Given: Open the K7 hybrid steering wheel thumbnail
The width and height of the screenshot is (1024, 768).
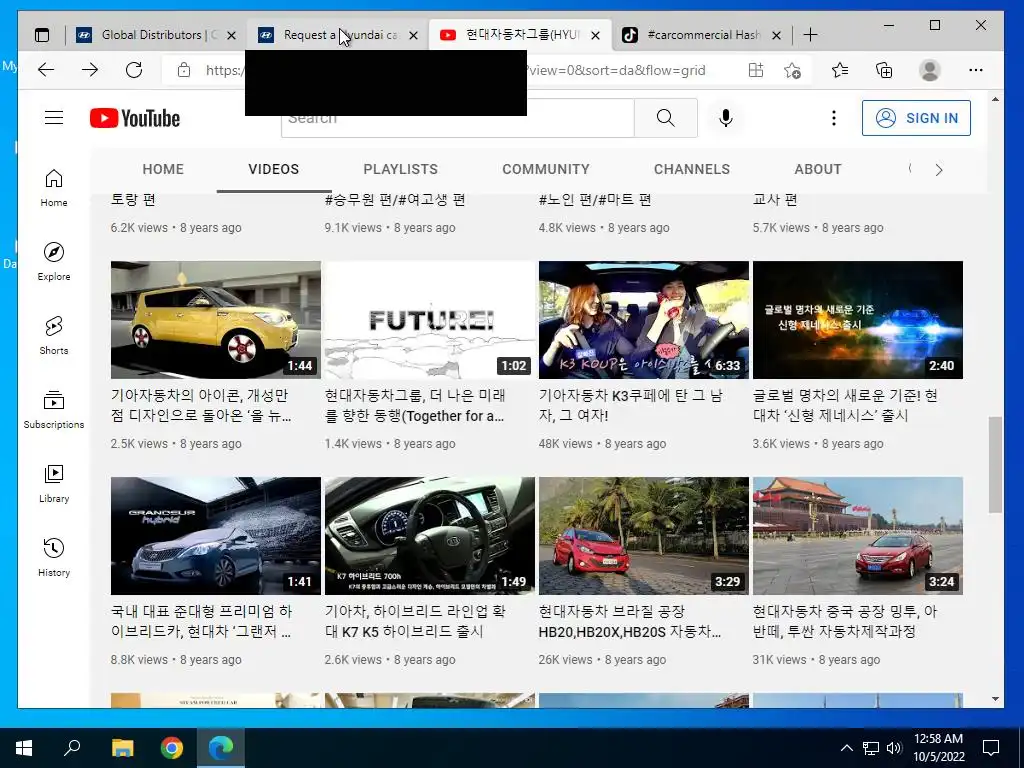Looking at the screenshot, I should point(430,536).
